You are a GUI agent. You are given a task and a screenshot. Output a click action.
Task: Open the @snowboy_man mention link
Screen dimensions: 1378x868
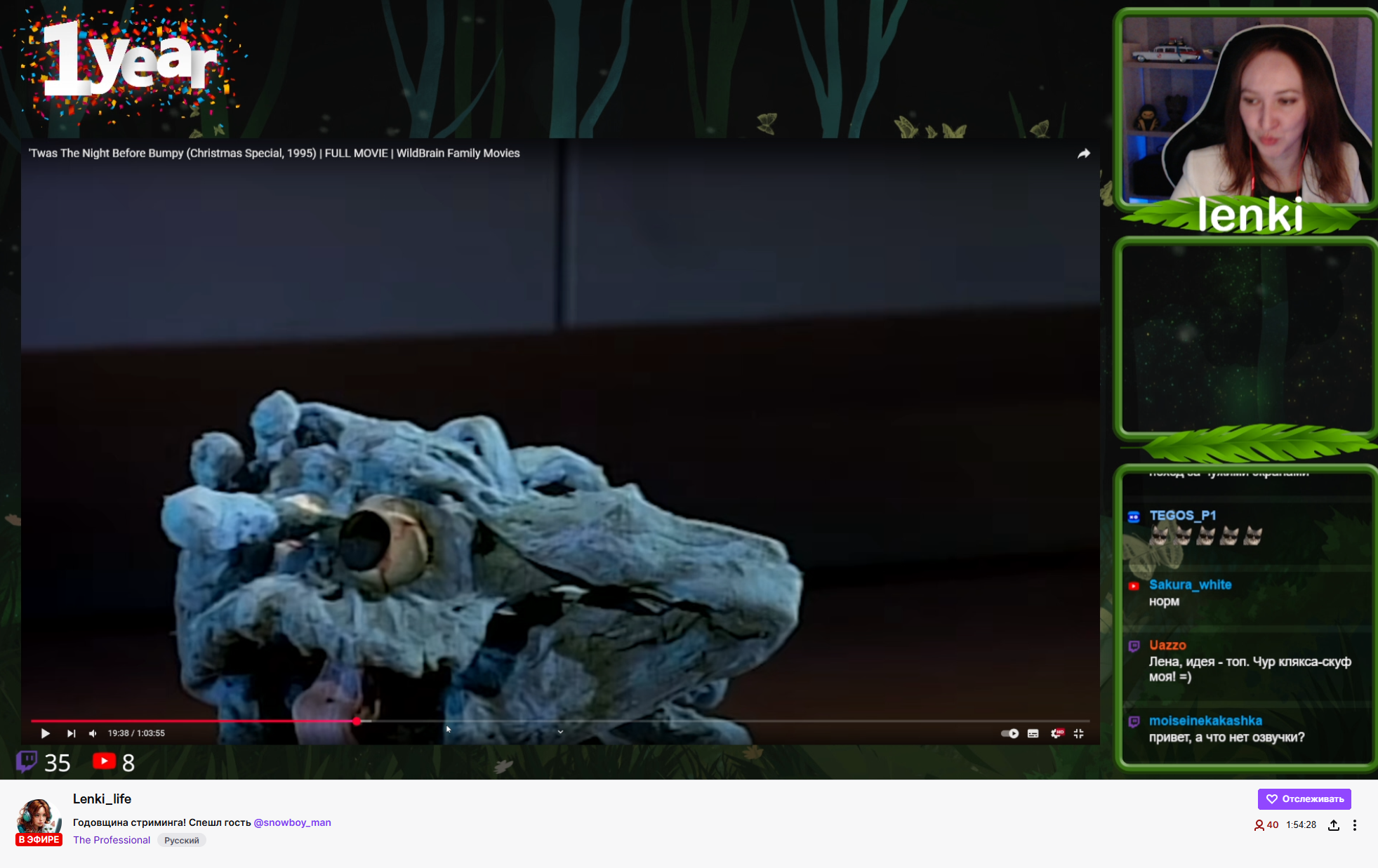(292, 822)
